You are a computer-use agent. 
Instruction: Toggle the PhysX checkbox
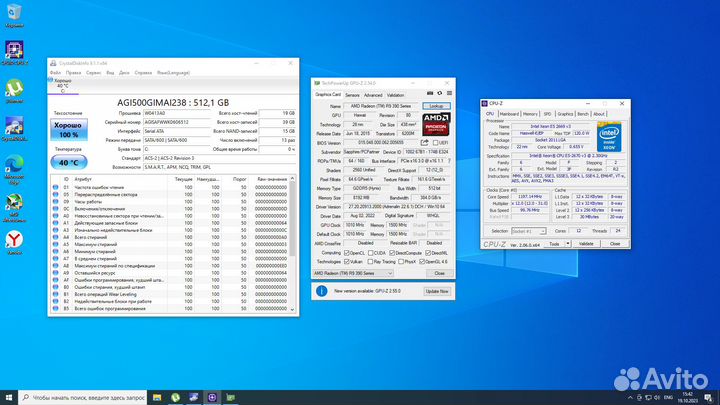(x=401, y=262)
